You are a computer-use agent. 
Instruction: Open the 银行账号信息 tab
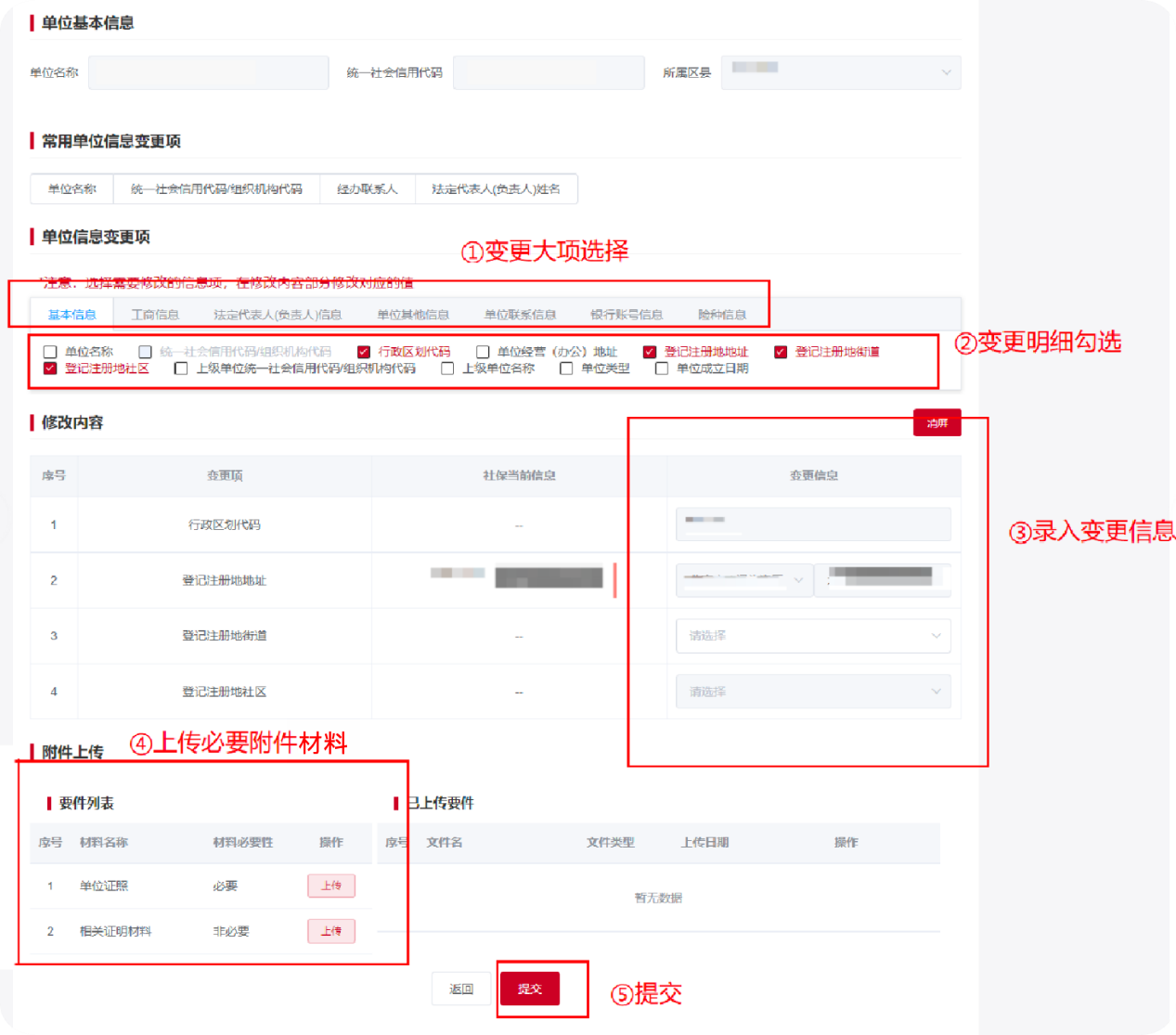coord(627,315)
